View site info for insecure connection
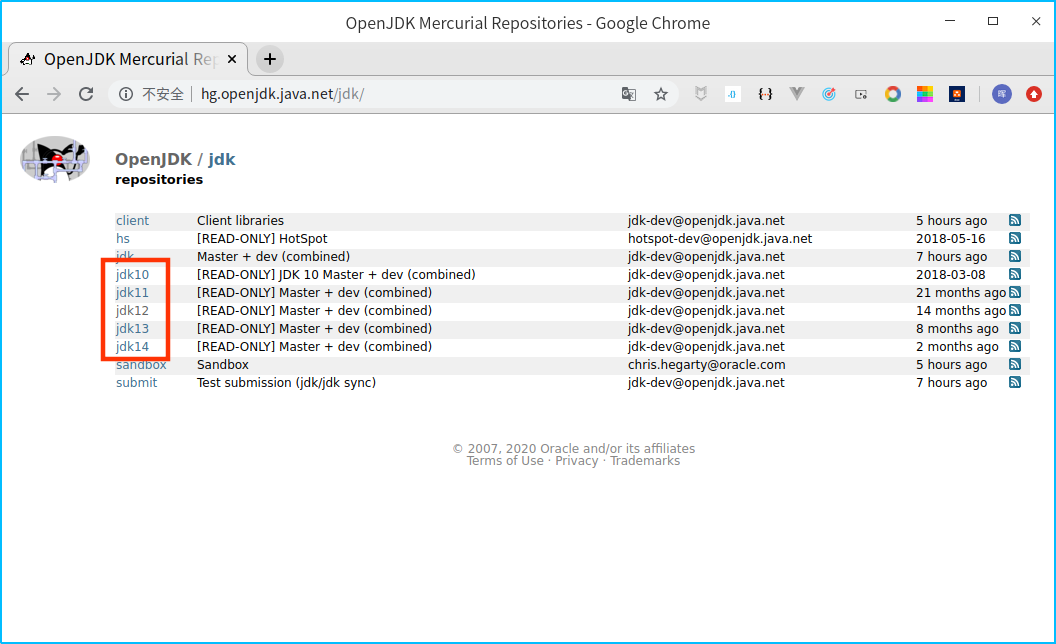The image size is (1056, 644). coord(126,94)
